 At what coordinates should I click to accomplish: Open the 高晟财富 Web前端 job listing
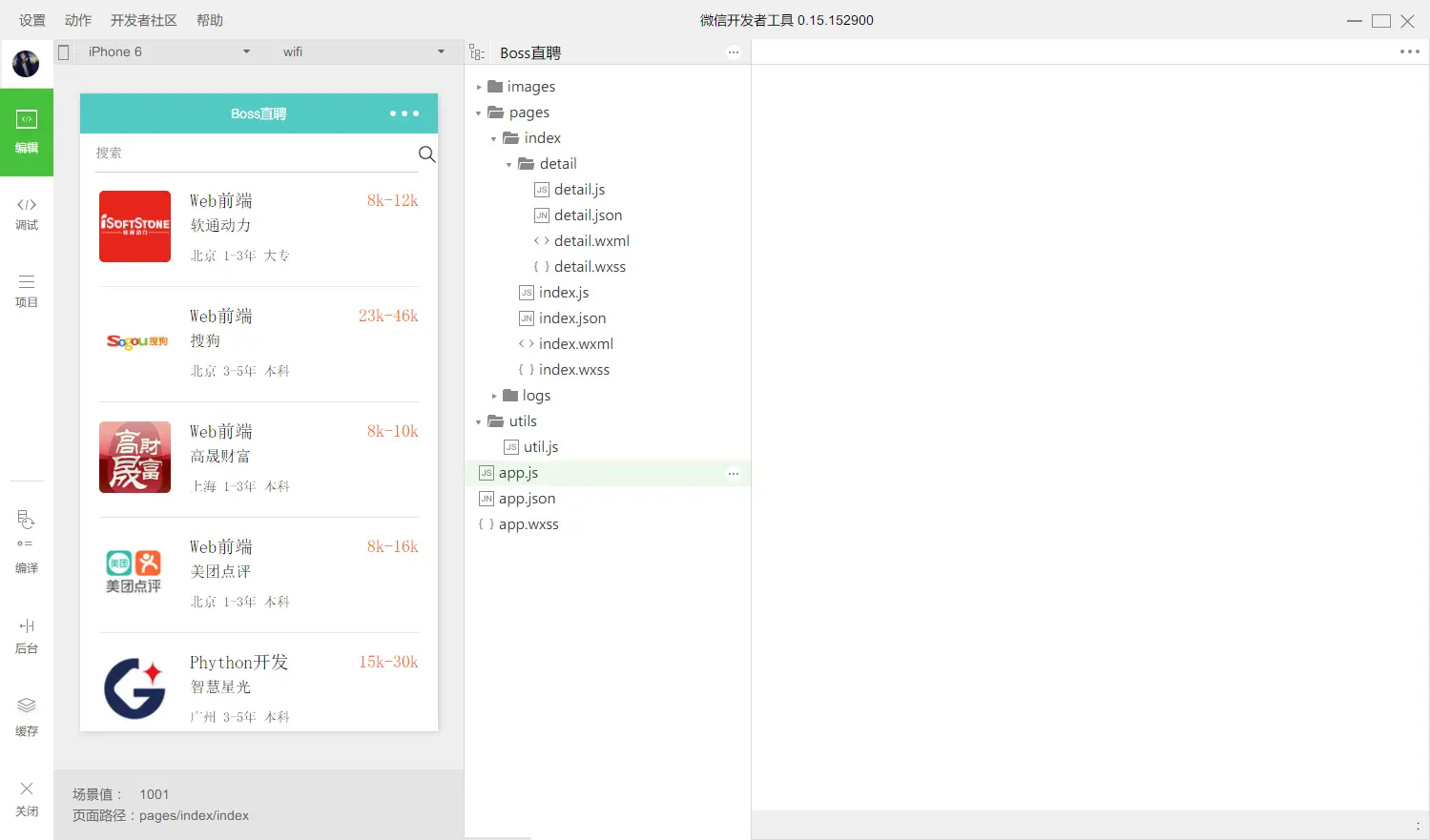[259, 460]
